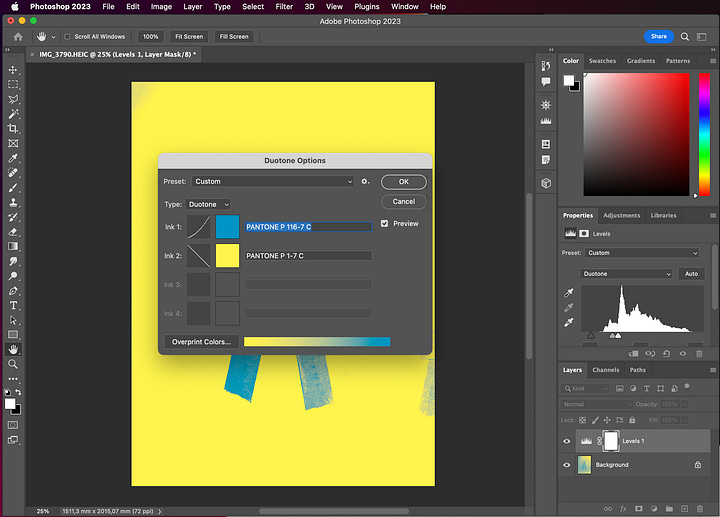Select the Dodge tool
The width and height of the screenshot is (720, 517).
(x=13, y=276)
